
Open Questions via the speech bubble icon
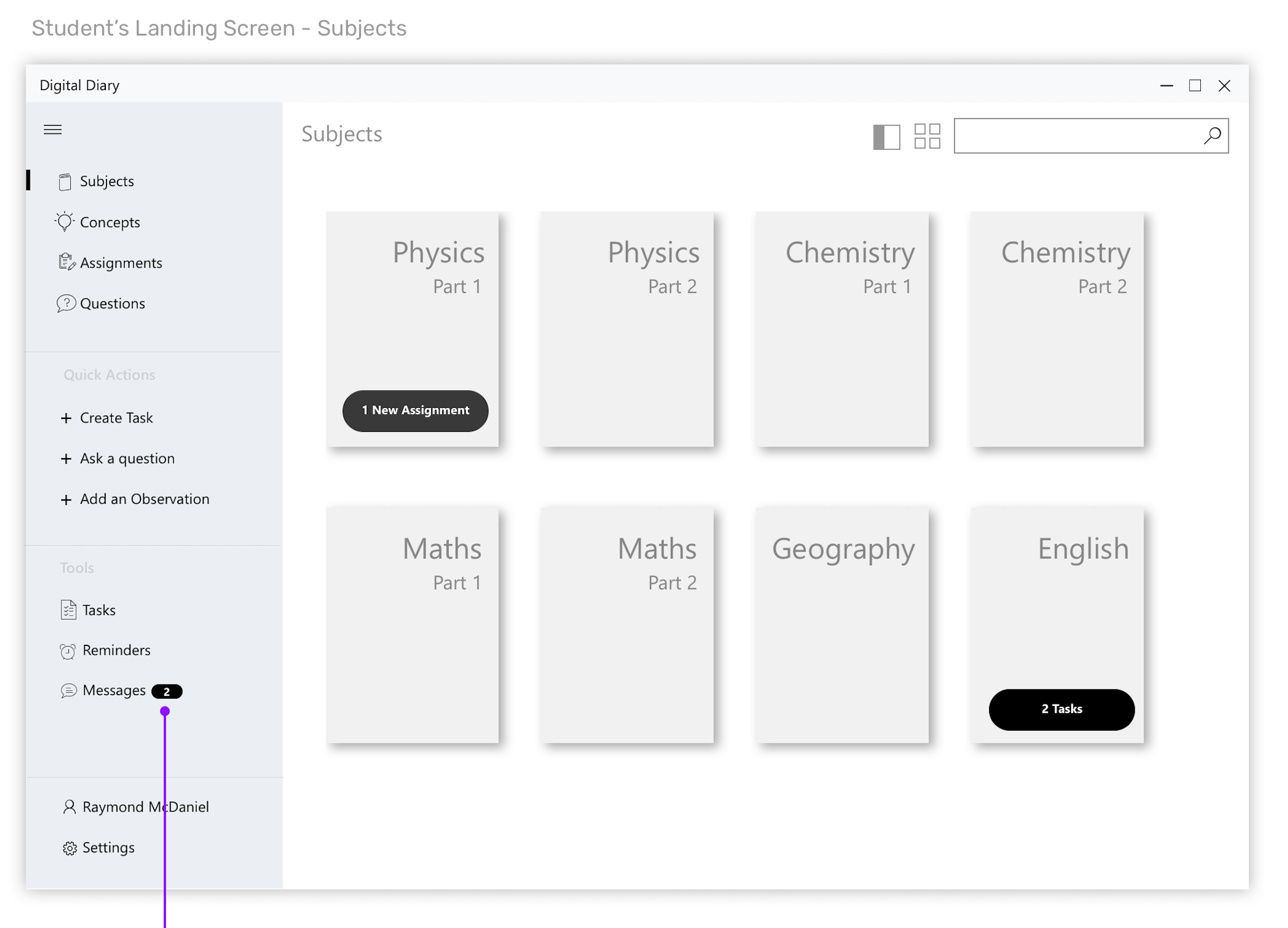[66, 303]
